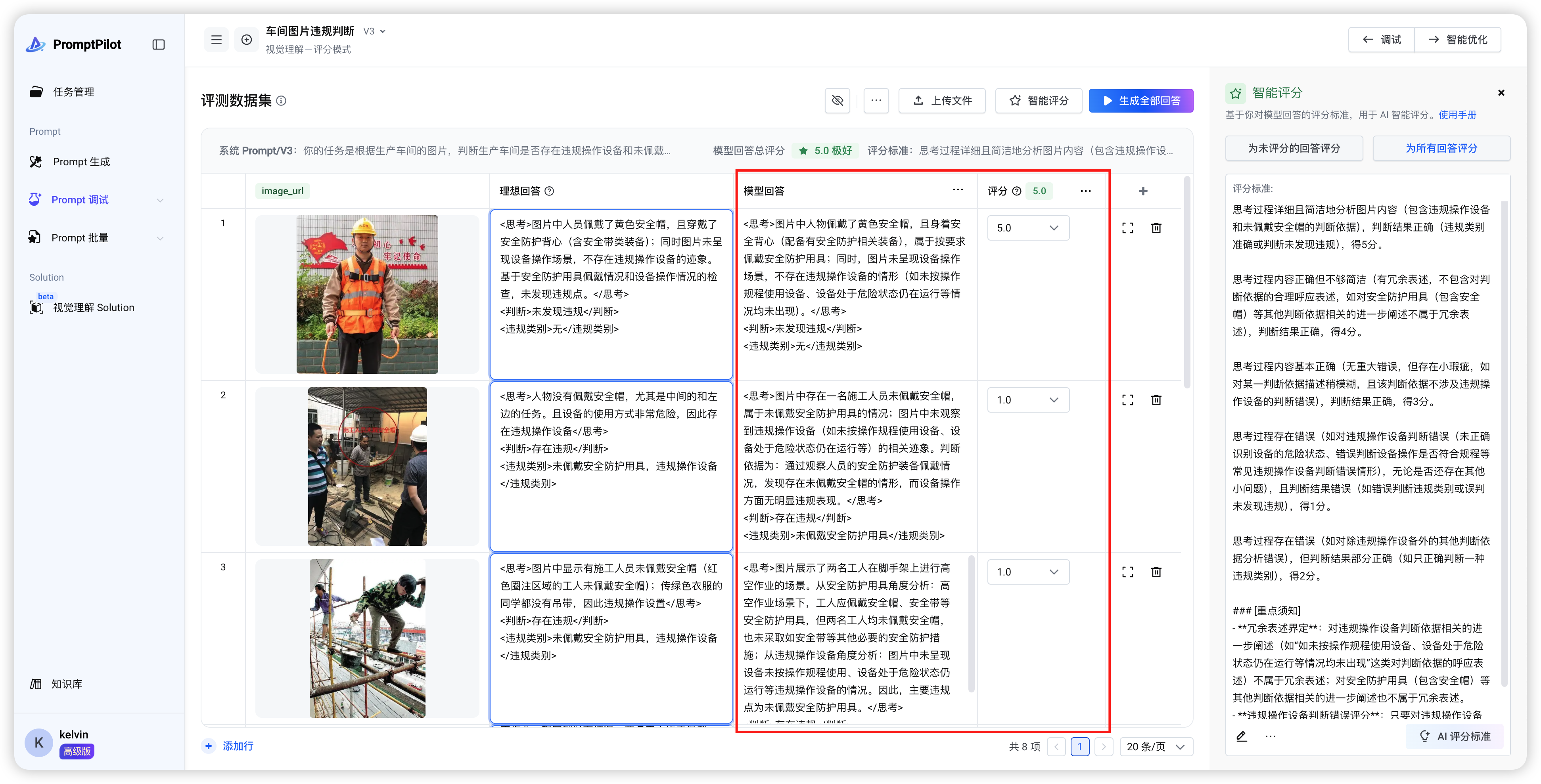Click the hamburger list icon
Screen dimensions: 1541x784
click(x=217, y=40)
